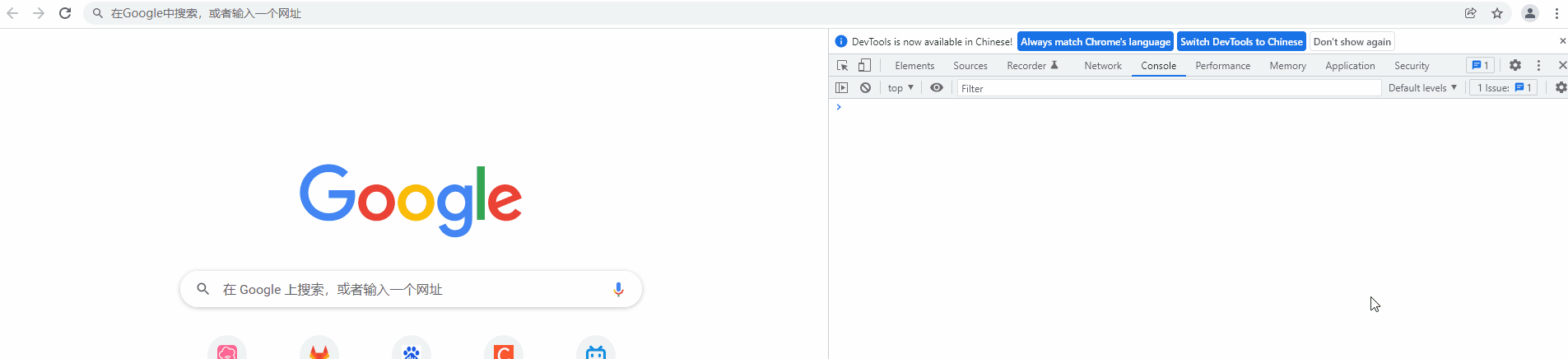Open console settings gear
This screenshot has width=1568, height=359.
[x=1561, y=88]
